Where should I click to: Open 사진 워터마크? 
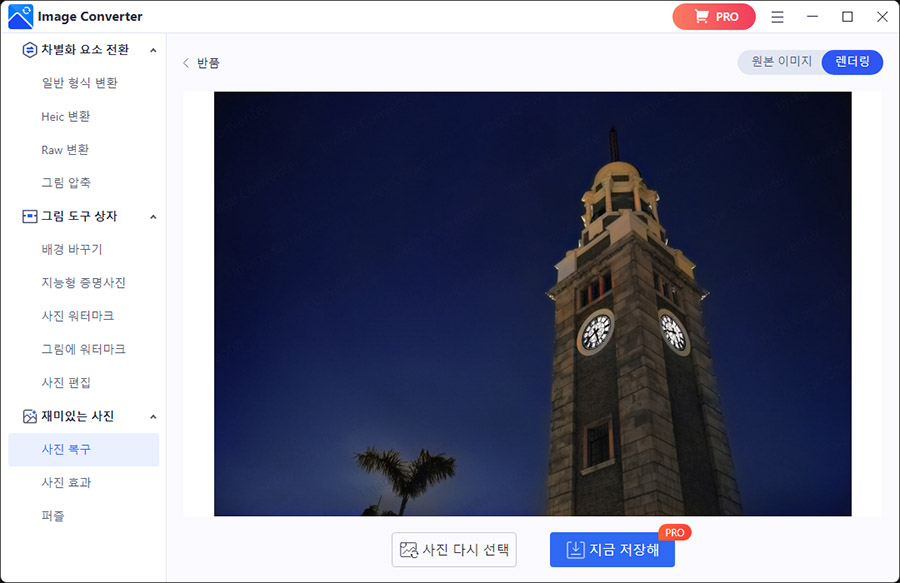77,316
